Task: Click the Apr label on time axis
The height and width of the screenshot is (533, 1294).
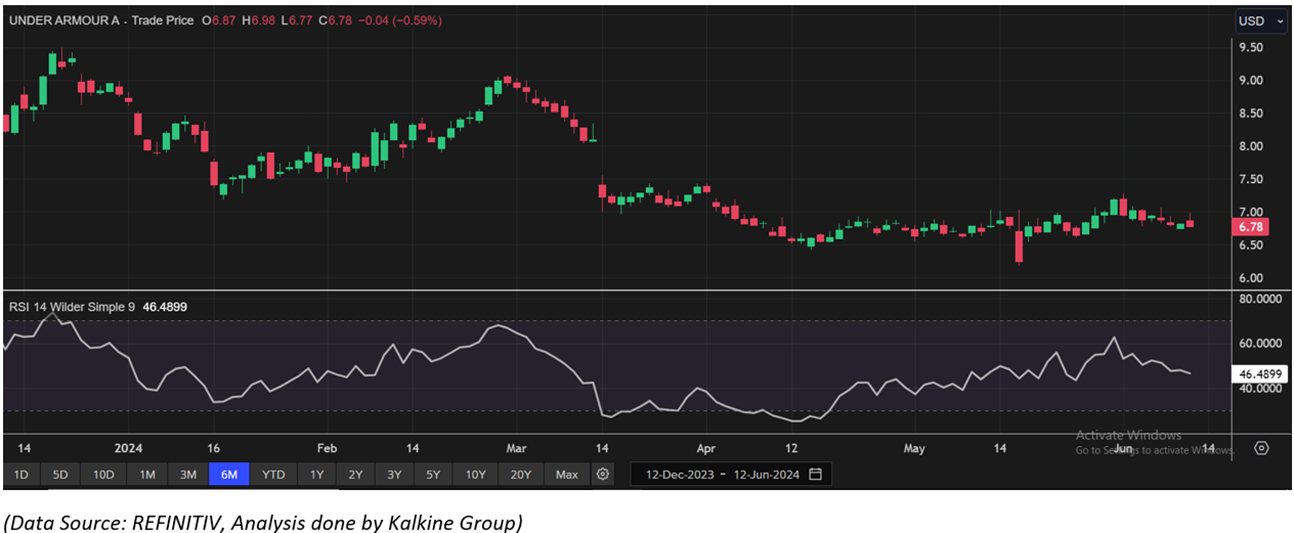Action: point(706,449)
